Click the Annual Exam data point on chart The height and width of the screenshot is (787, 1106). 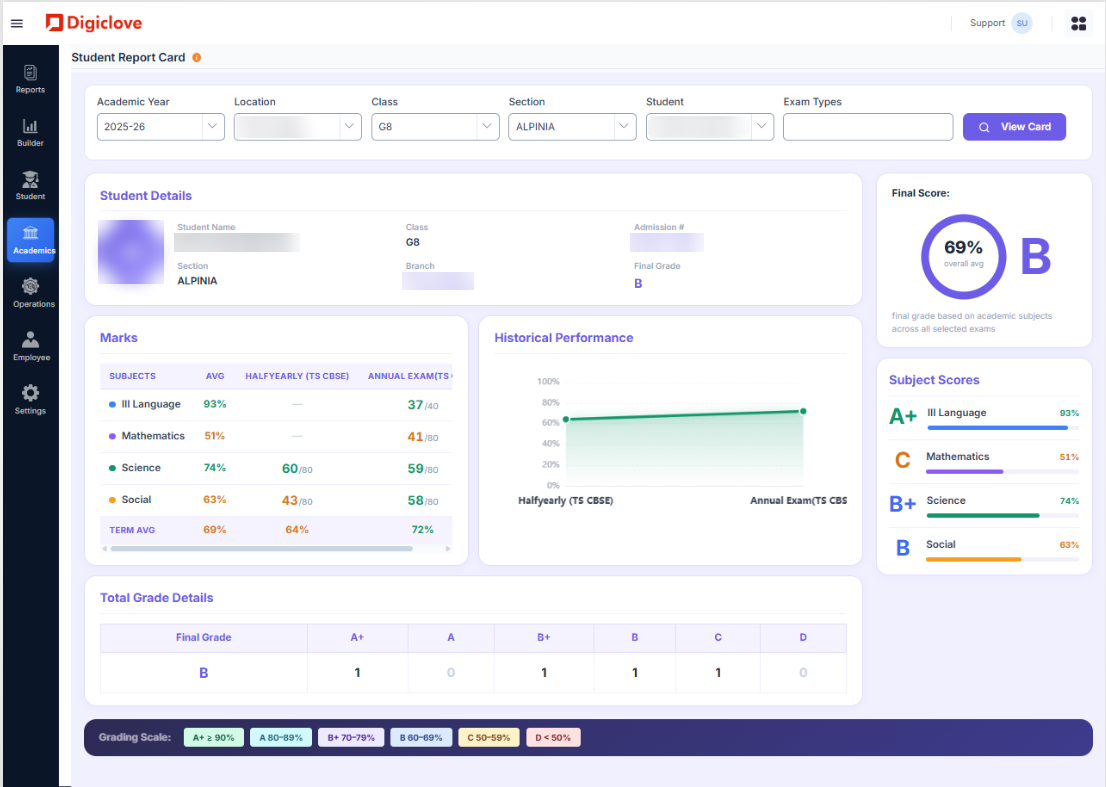[x=803, y=411]
